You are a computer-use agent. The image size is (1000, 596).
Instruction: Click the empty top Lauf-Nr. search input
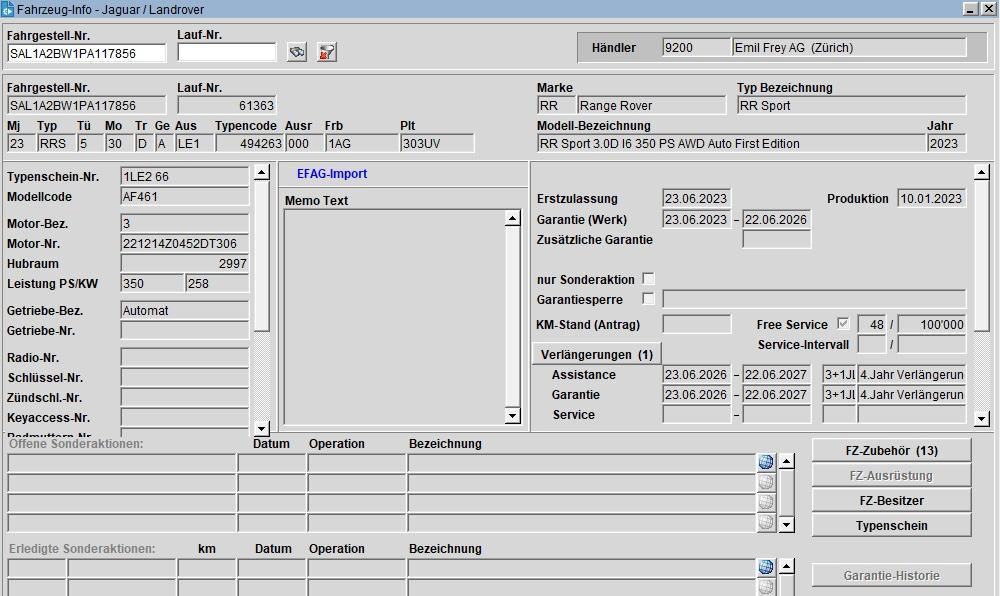(x=226, y=52)
